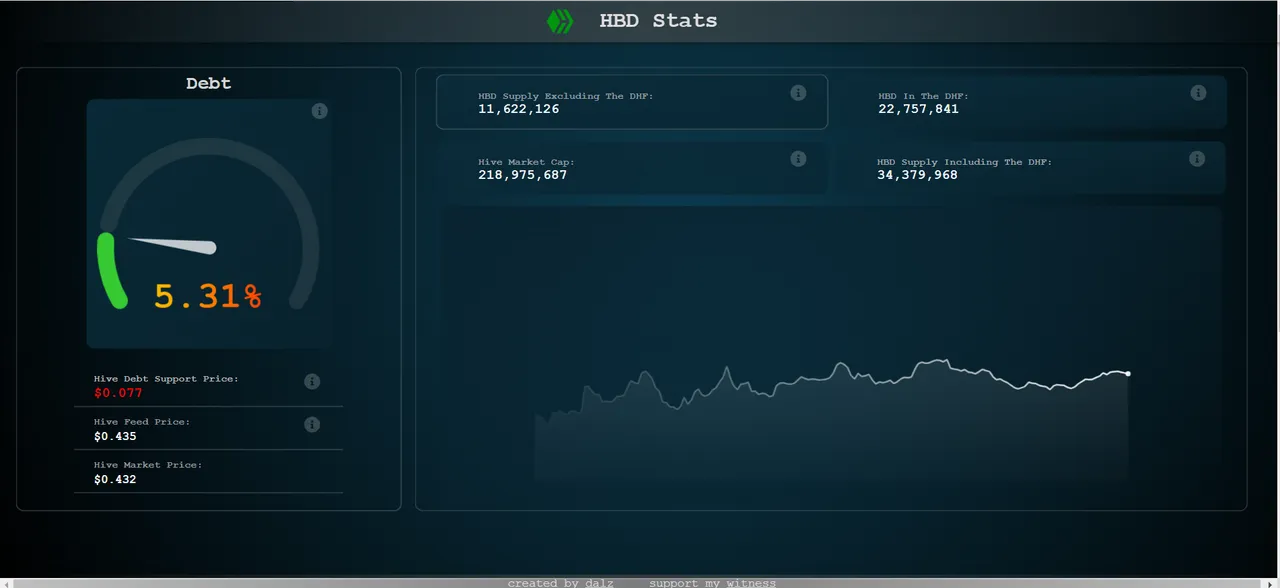Click the green filled gauge segment
1280x588 pixels.
(x=109, y=270)
